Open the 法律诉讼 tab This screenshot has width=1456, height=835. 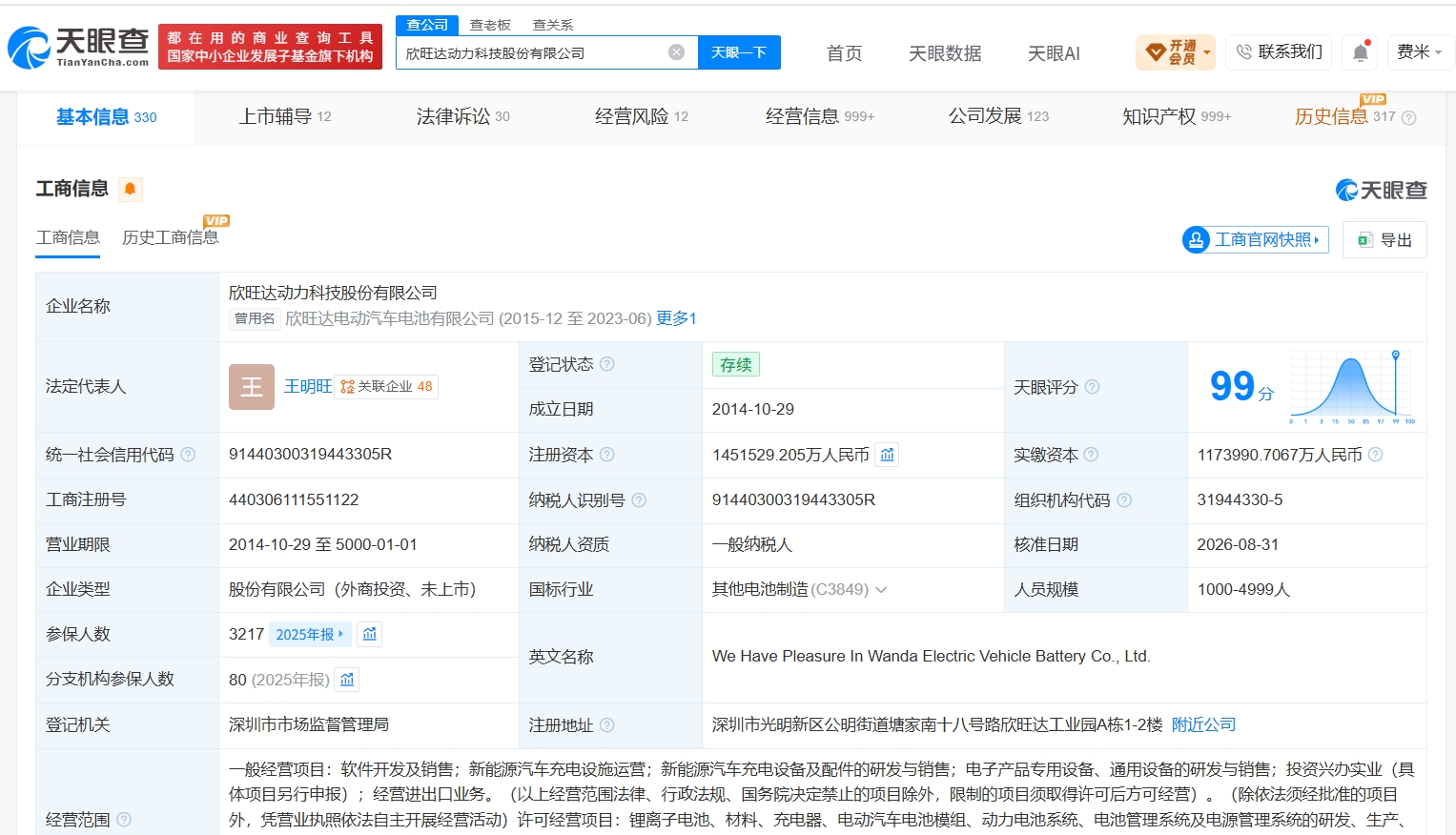[x=462, y=117]
